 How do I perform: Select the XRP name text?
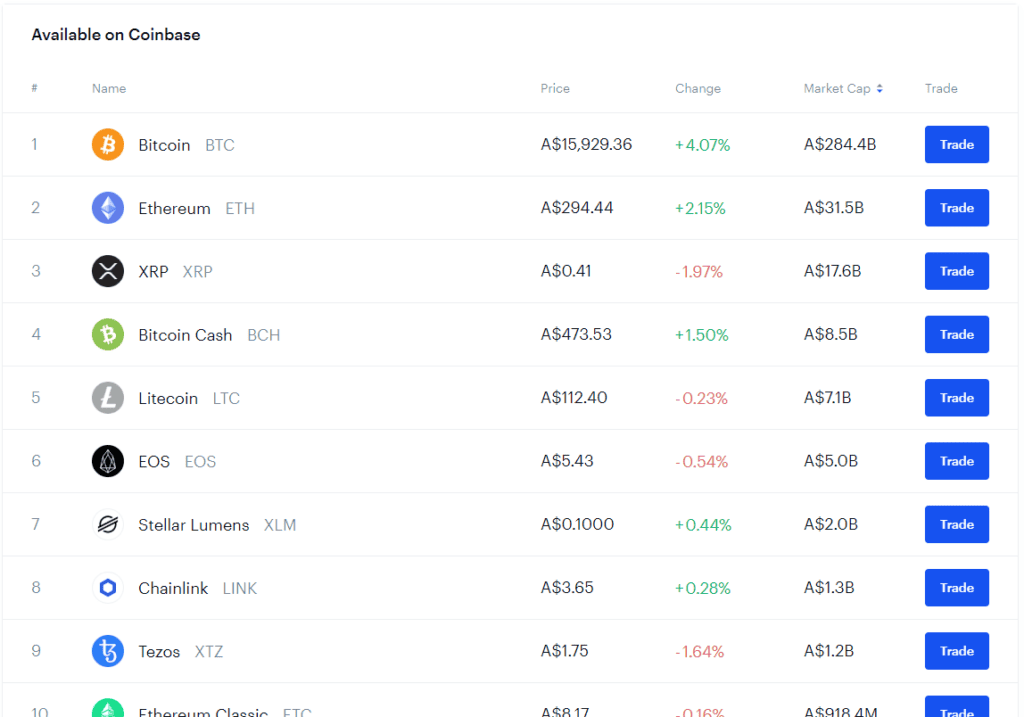point(153,272)
